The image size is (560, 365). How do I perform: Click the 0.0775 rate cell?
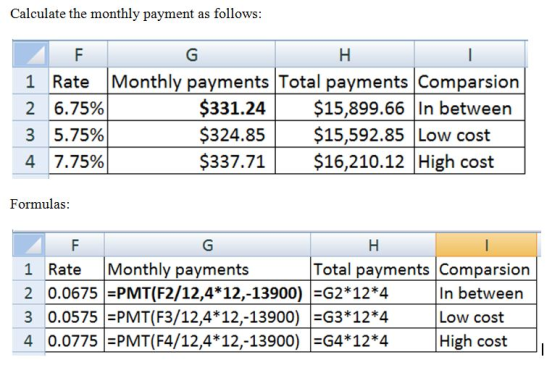(x=74, y=340)
